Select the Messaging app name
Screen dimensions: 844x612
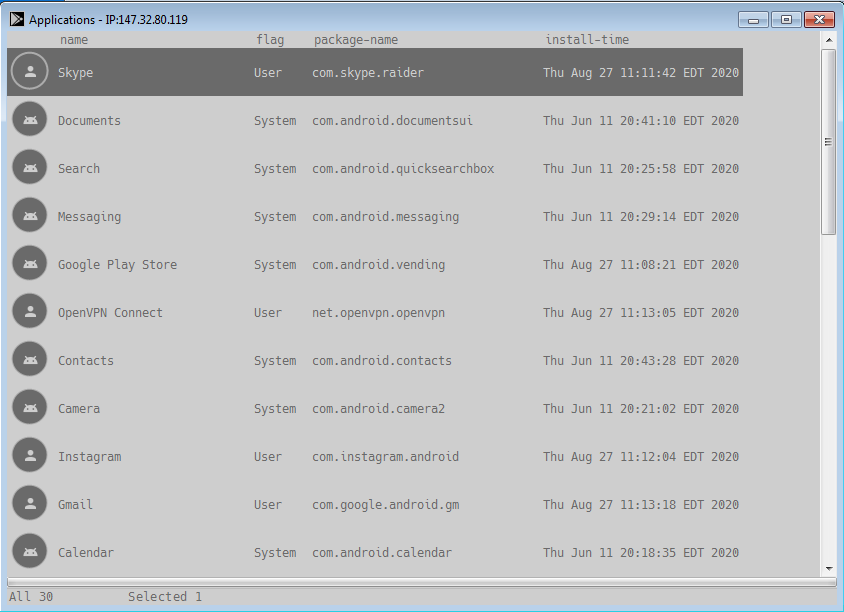pos(89,217)
